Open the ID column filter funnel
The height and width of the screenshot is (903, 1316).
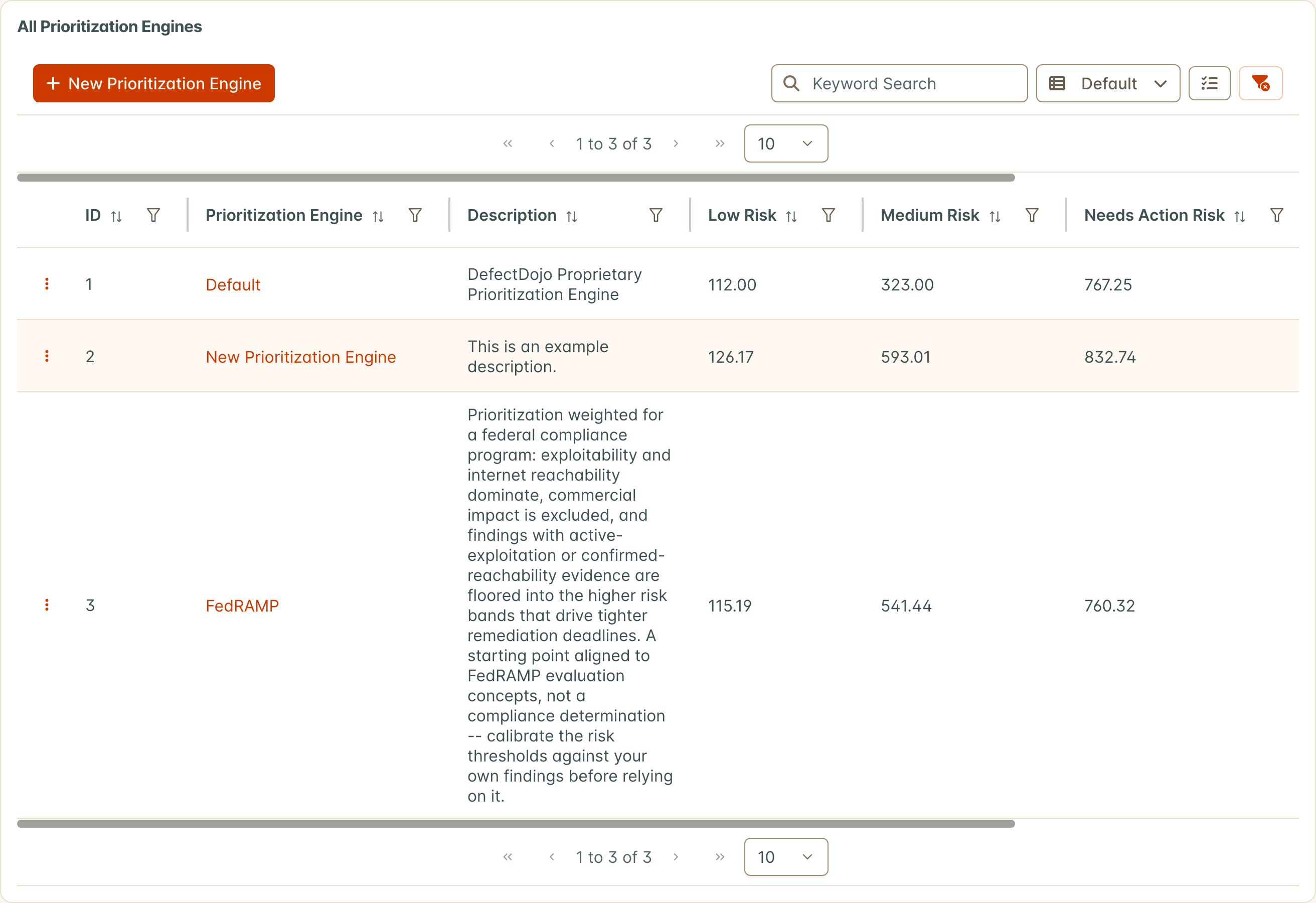(153, 215)
